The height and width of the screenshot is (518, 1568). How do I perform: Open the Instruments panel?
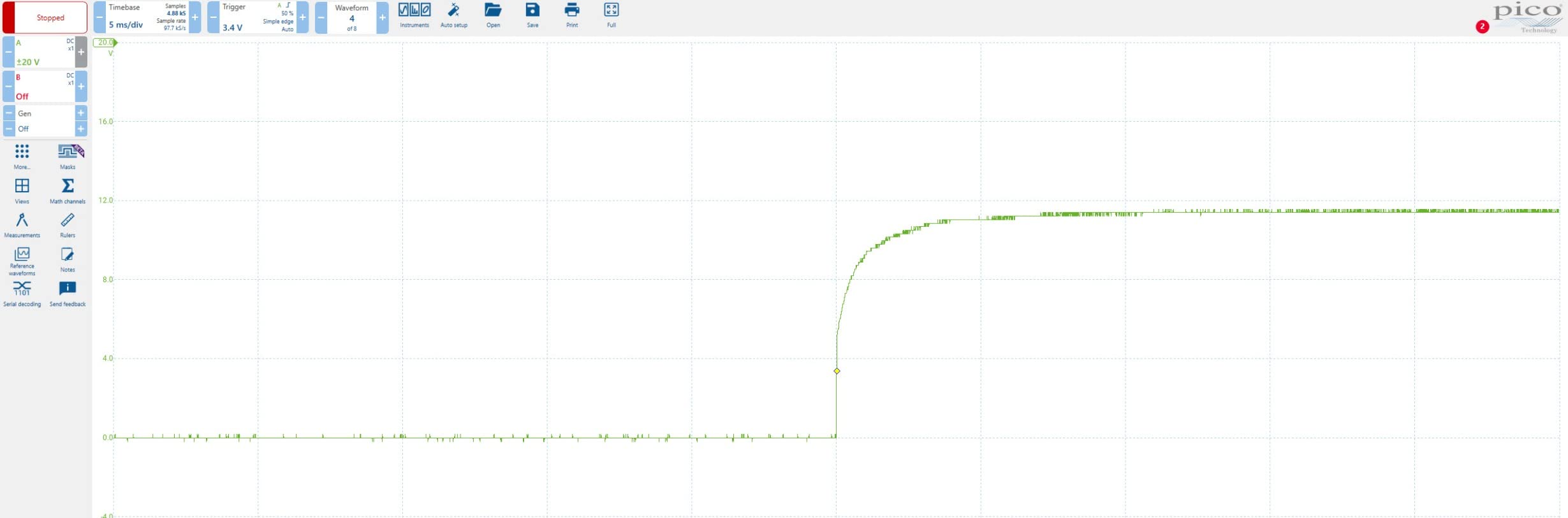point(414,16)
